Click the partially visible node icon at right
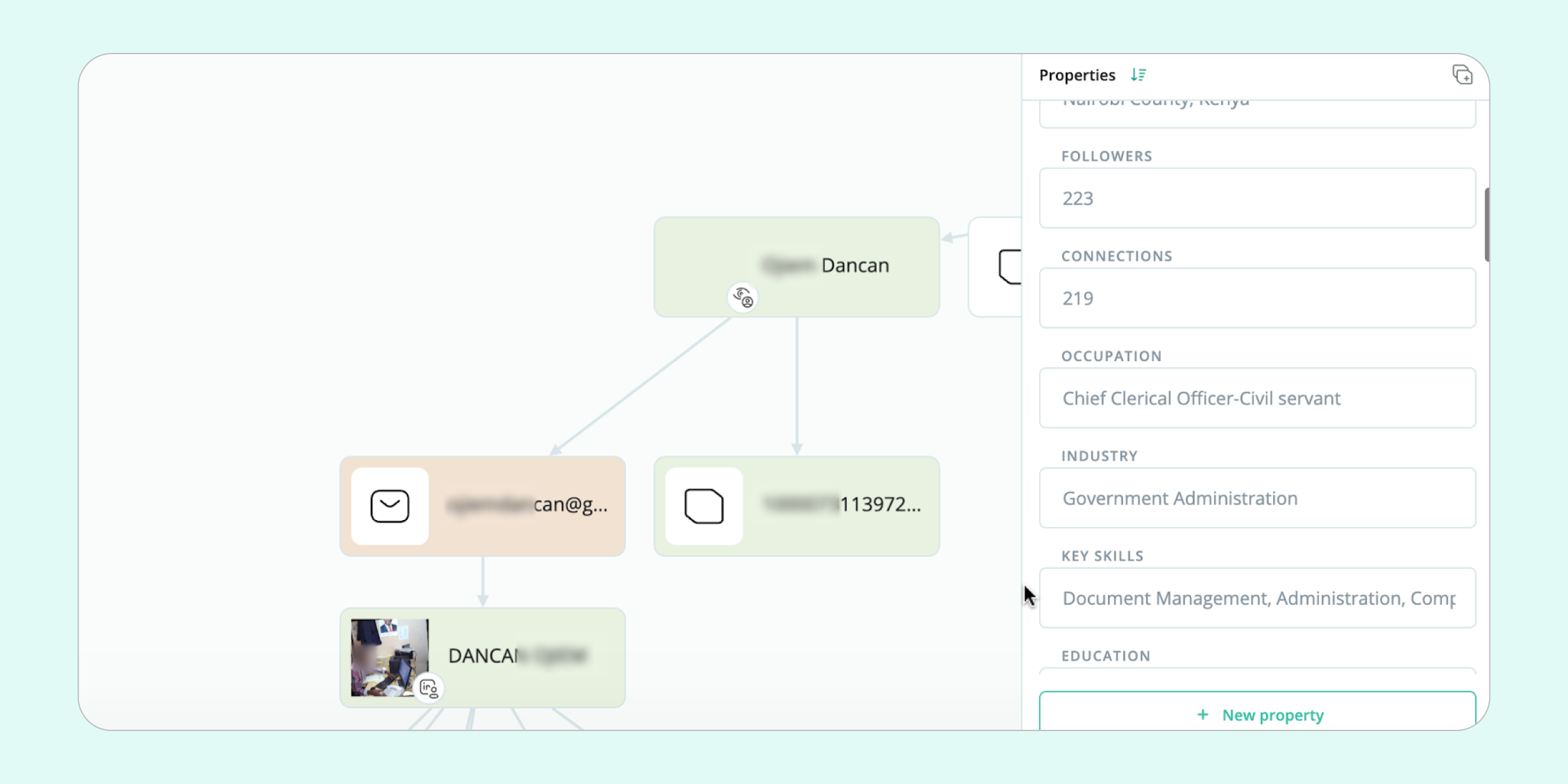 pos(1009,267)
